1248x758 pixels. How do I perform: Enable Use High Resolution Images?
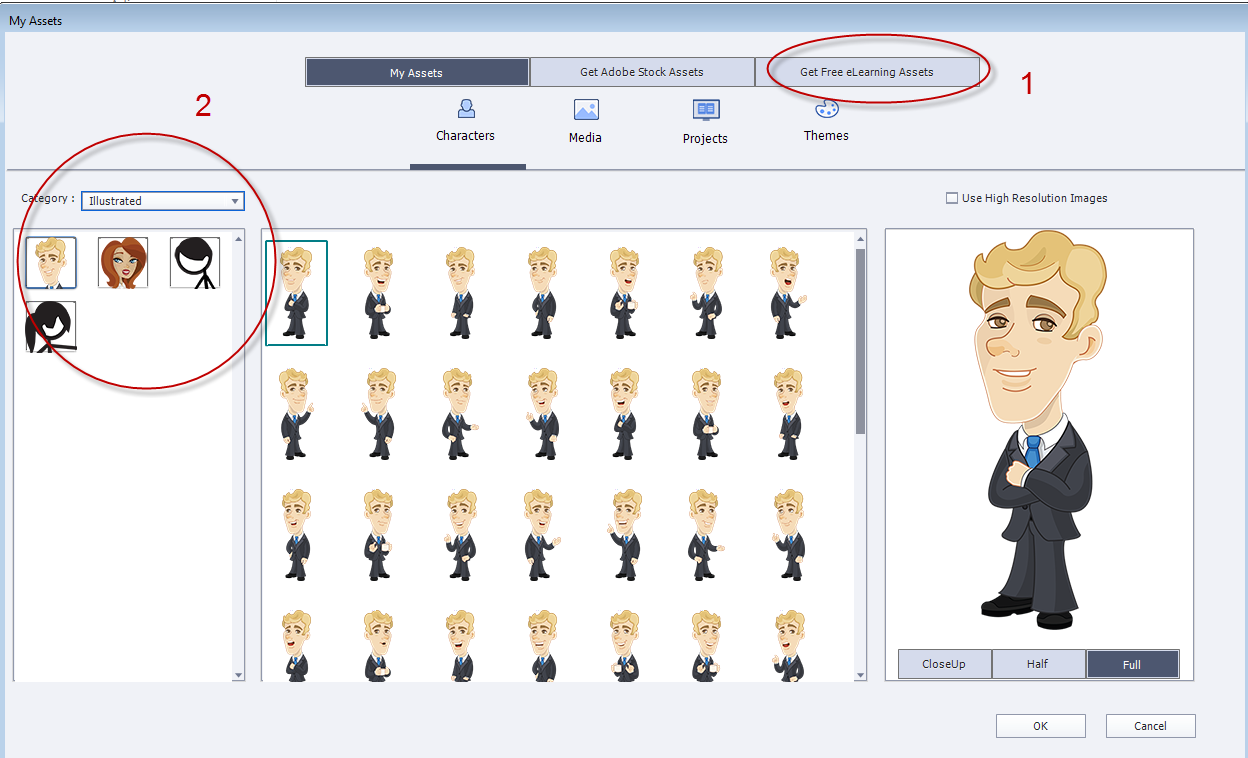pos(952,198)
